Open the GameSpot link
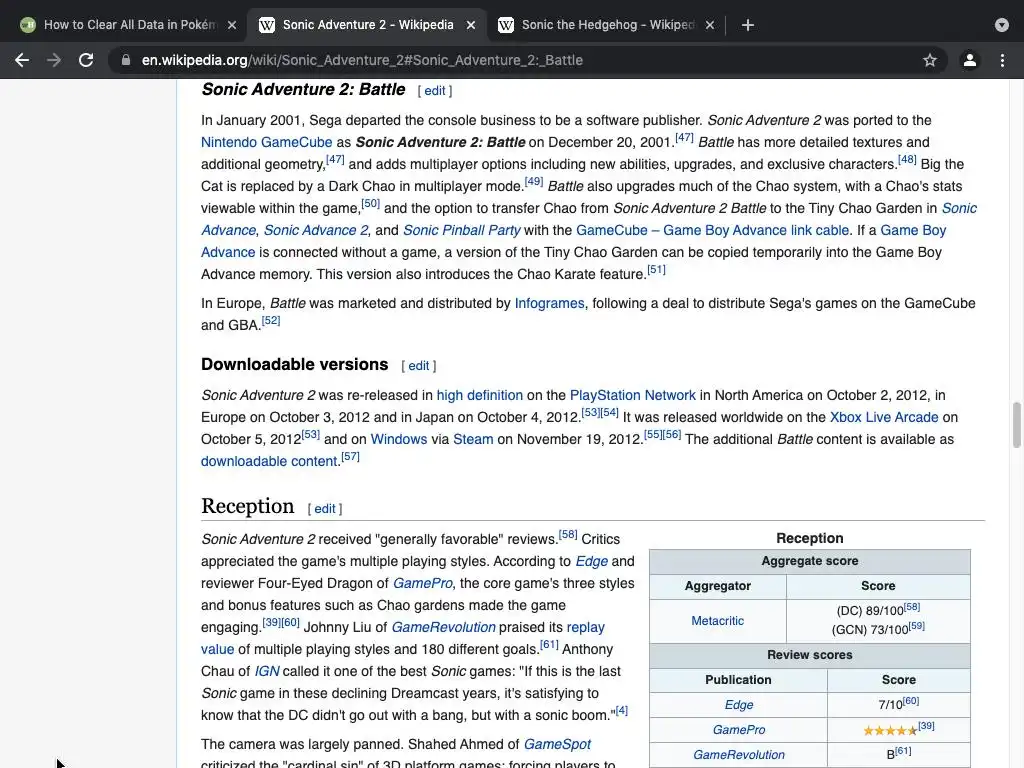The image size is (1024, 768). pos(557,744)
